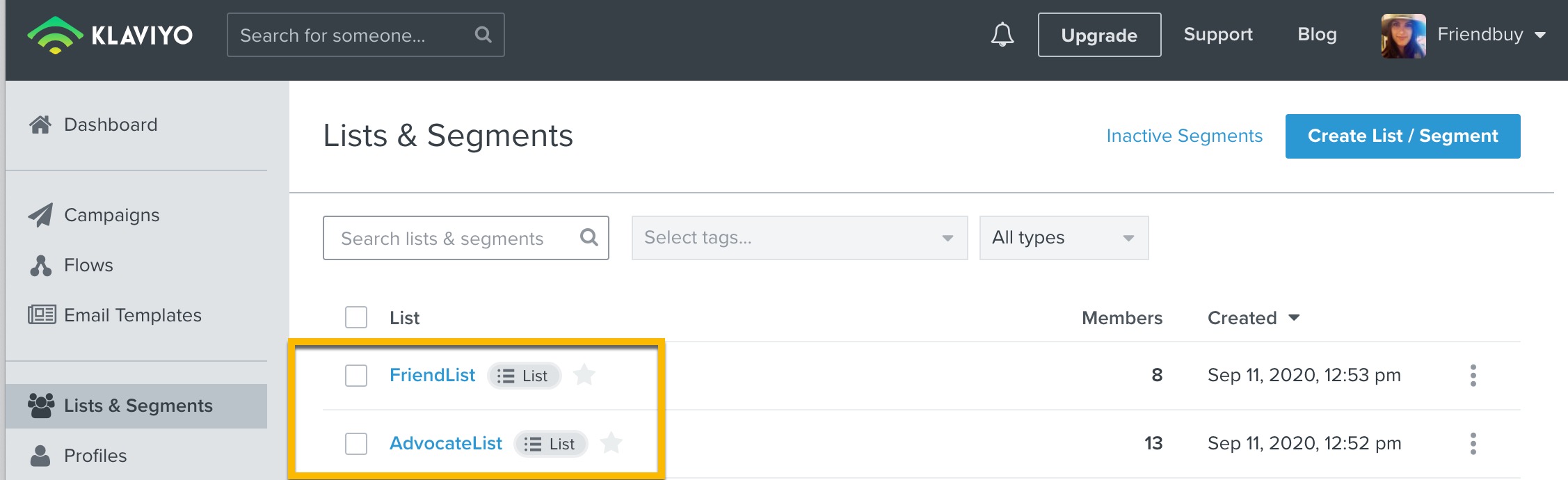Click the Search lists & segments field
The height and width of the screenshot is (480, 1568).
tap(465, 238)
